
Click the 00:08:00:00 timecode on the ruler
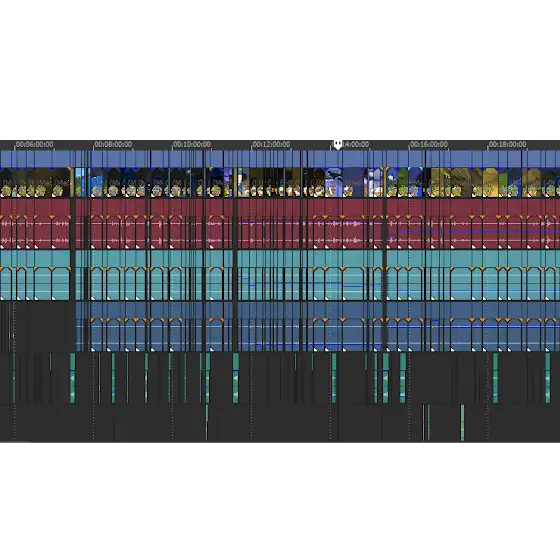113,144
